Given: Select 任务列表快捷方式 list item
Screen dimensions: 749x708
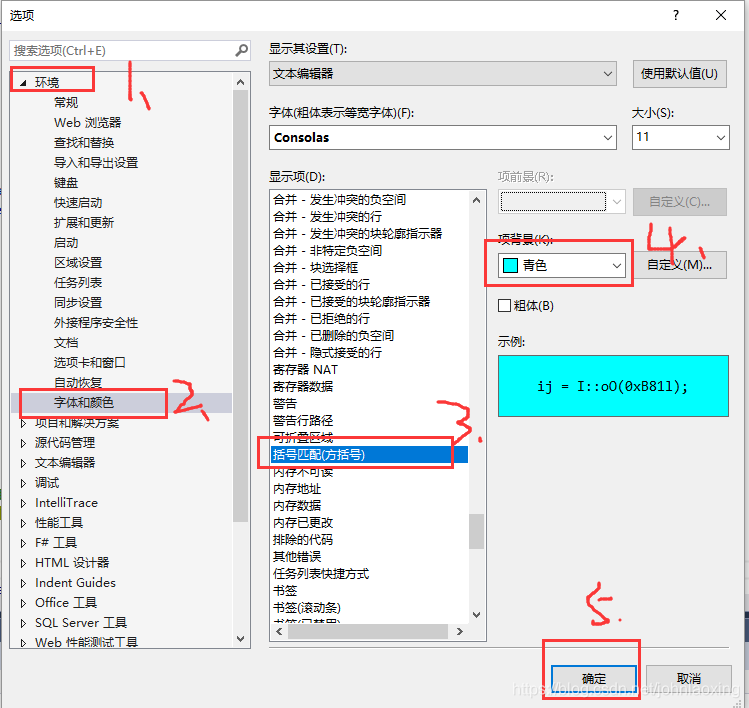Looking at the screenshot, I should coord(321,574).
